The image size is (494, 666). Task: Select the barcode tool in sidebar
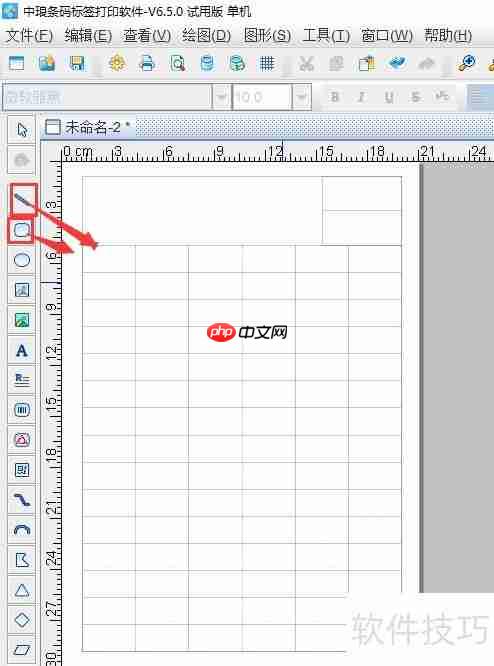[22, 410]
